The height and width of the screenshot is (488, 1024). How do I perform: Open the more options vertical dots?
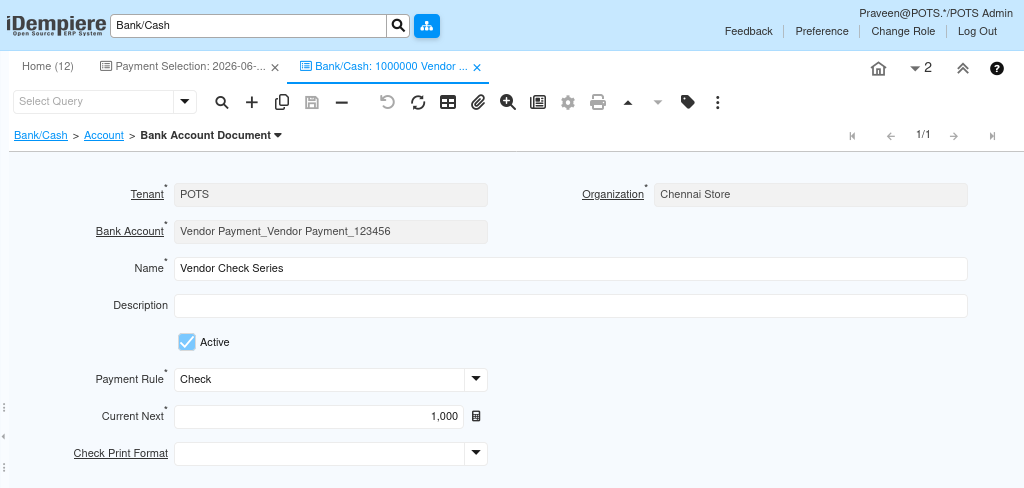click(718, 102)
